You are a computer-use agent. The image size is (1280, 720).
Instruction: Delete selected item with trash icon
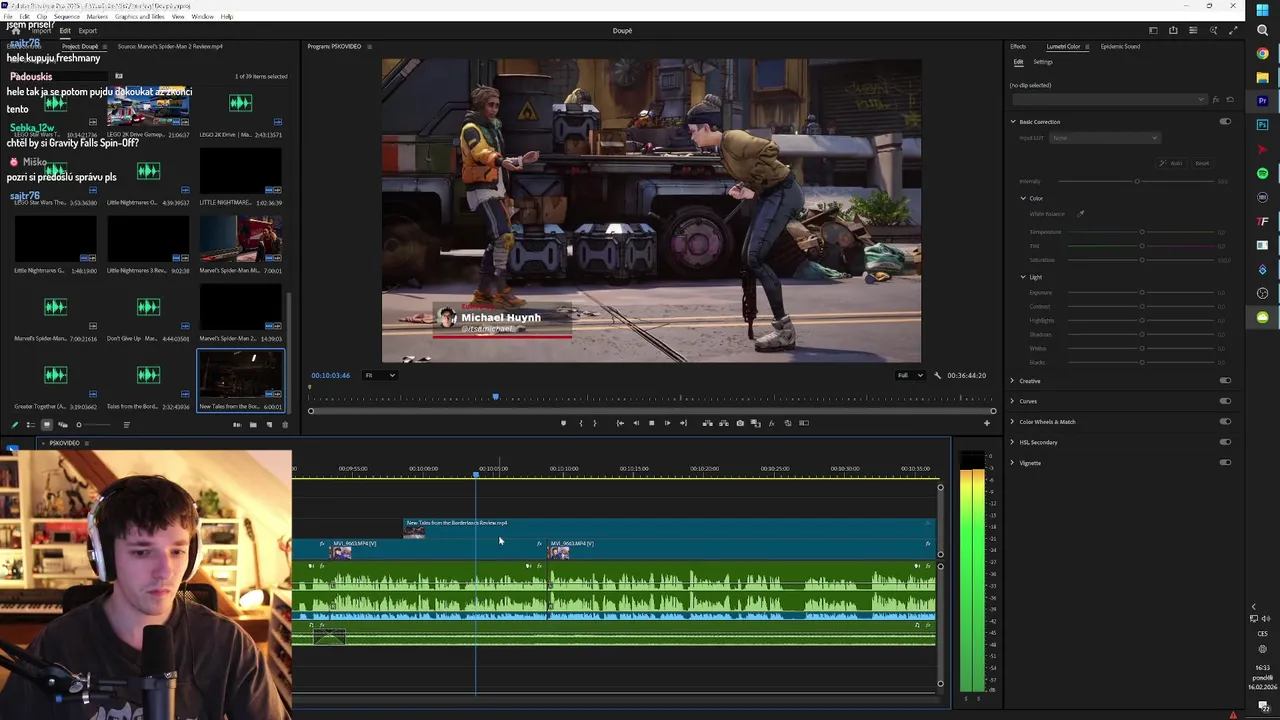point(285,425)
